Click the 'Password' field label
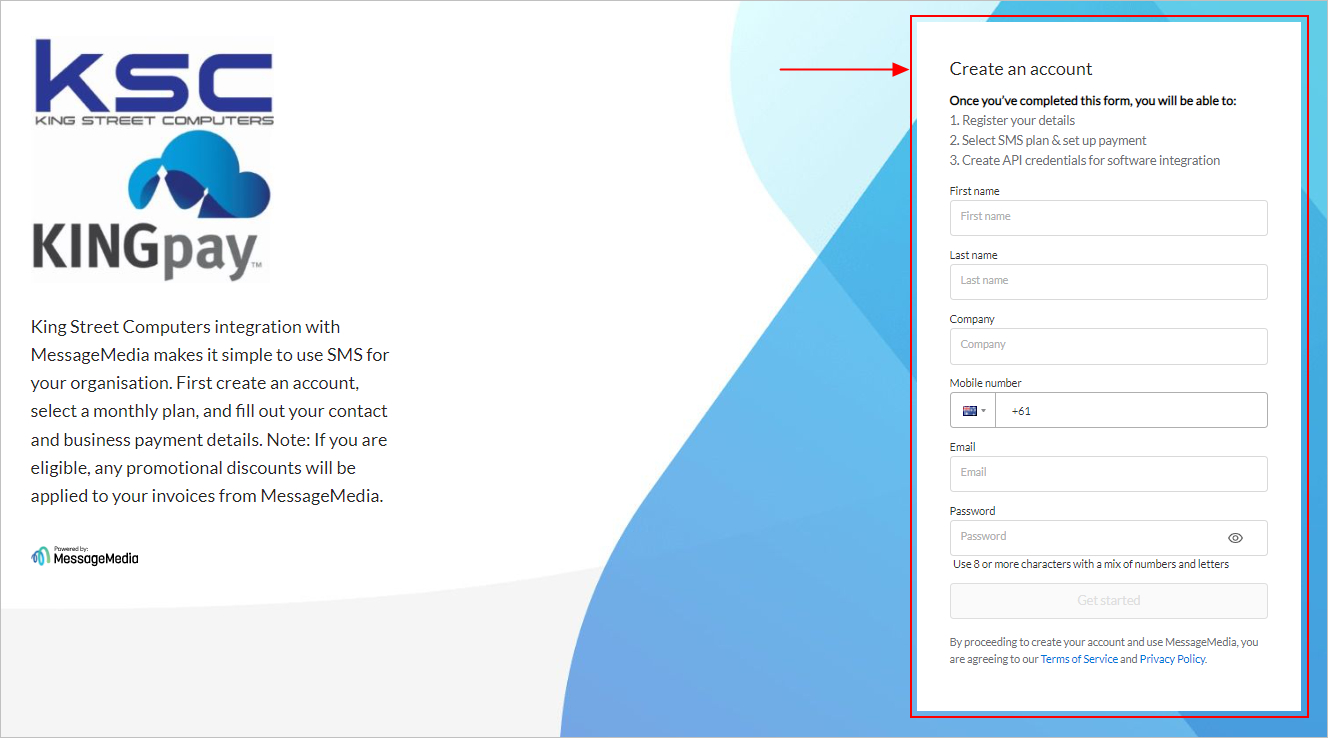 point(972,511)
